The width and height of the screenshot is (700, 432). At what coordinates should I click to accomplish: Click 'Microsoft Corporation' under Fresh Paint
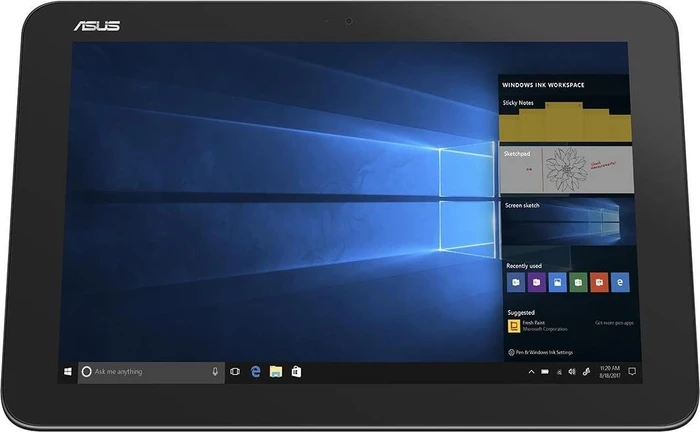click(545, 329)
